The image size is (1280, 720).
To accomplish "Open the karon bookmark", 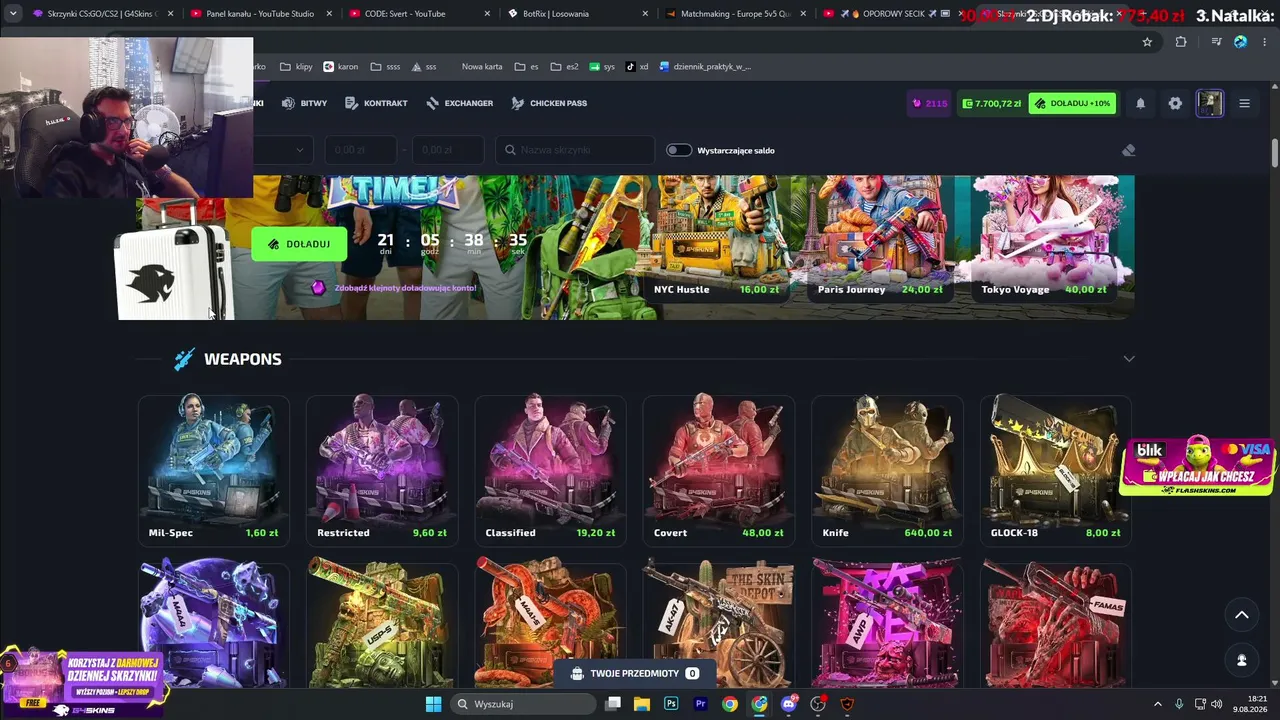I will coord(341,67).
